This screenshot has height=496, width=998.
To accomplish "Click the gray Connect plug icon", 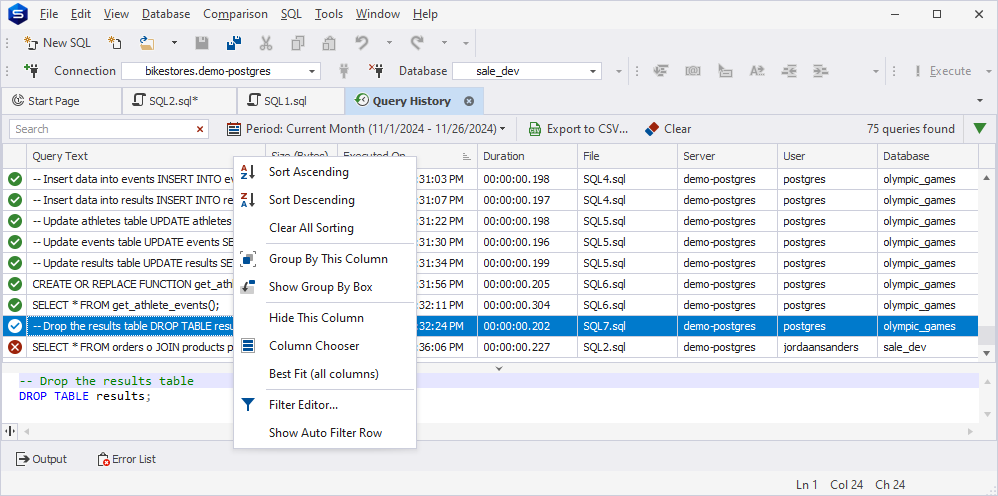I will click(x=344, y=71).
